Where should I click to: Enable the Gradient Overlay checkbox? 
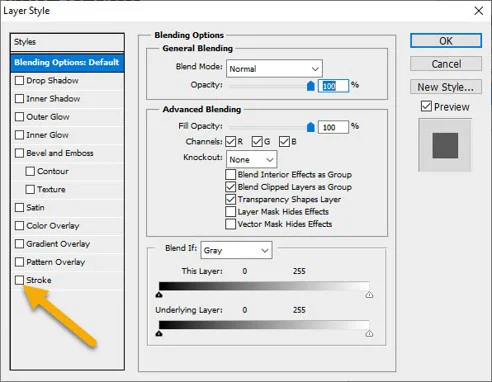coord(19,244)
